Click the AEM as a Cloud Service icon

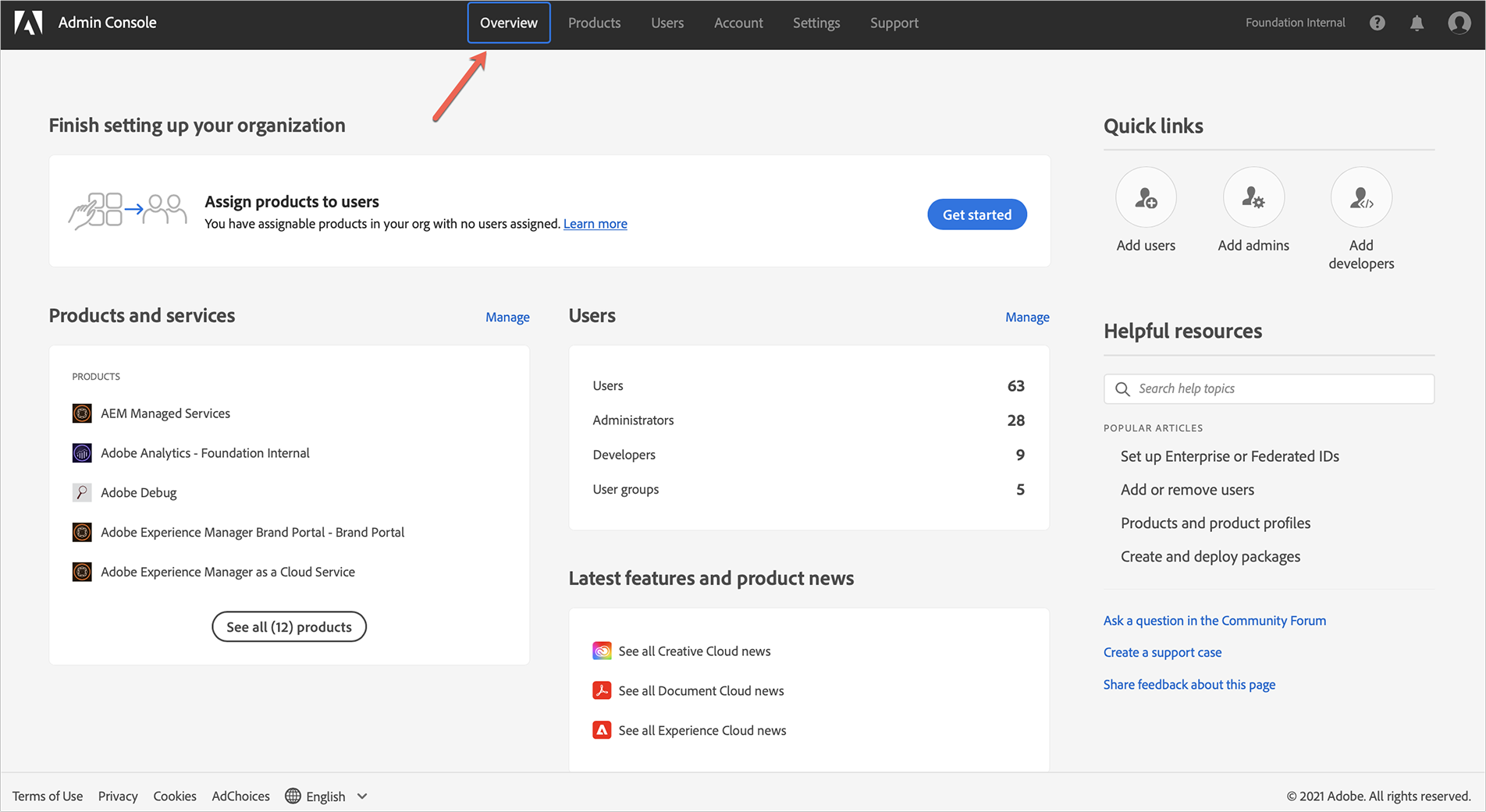click(x=82, y=572)
